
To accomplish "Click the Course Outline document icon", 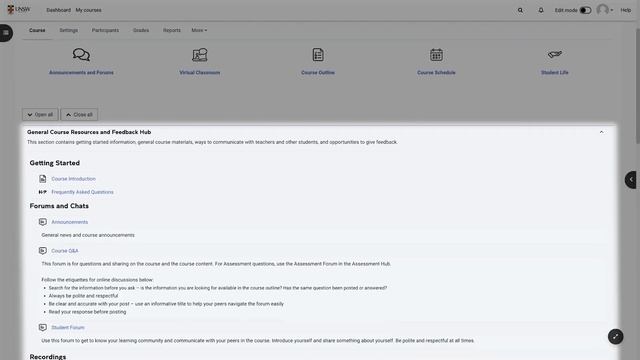I will [318, 55].
